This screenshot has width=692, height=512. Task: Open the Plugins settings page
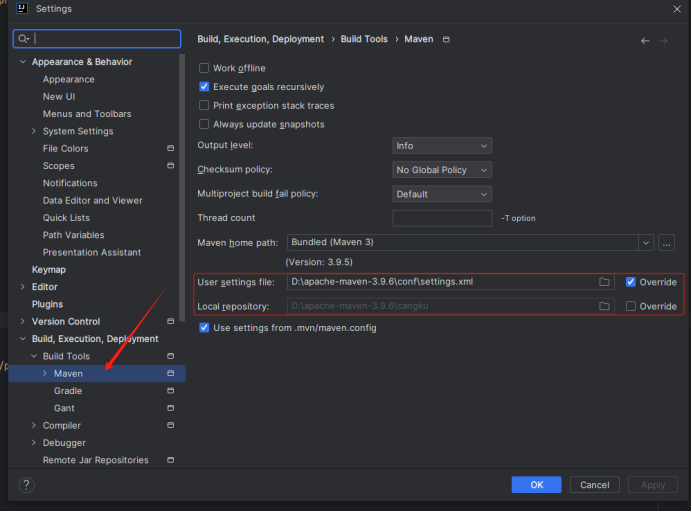tap(47, 304)
